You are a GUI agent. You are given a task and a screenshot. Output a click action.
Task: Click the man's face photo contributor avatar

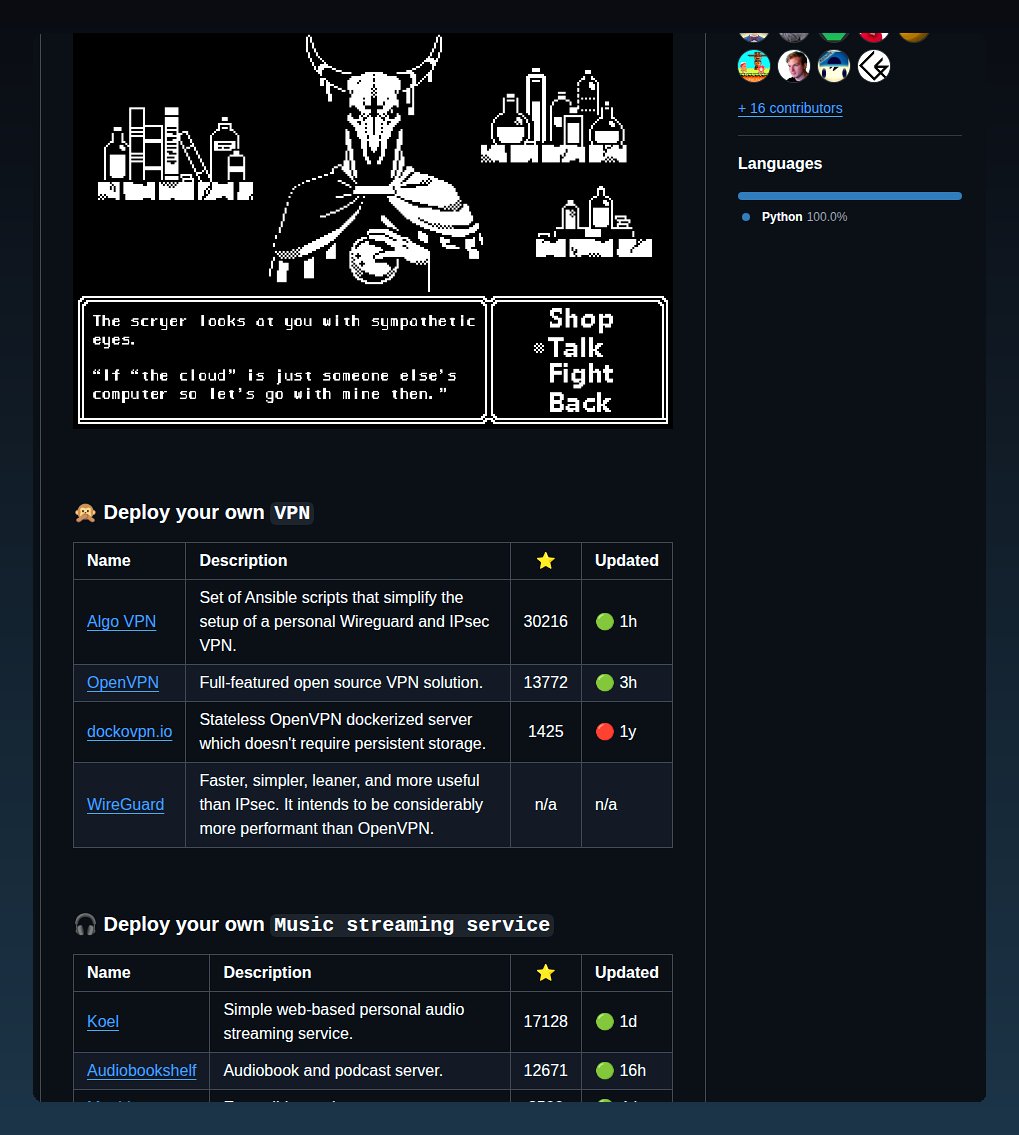click(794, 67)
